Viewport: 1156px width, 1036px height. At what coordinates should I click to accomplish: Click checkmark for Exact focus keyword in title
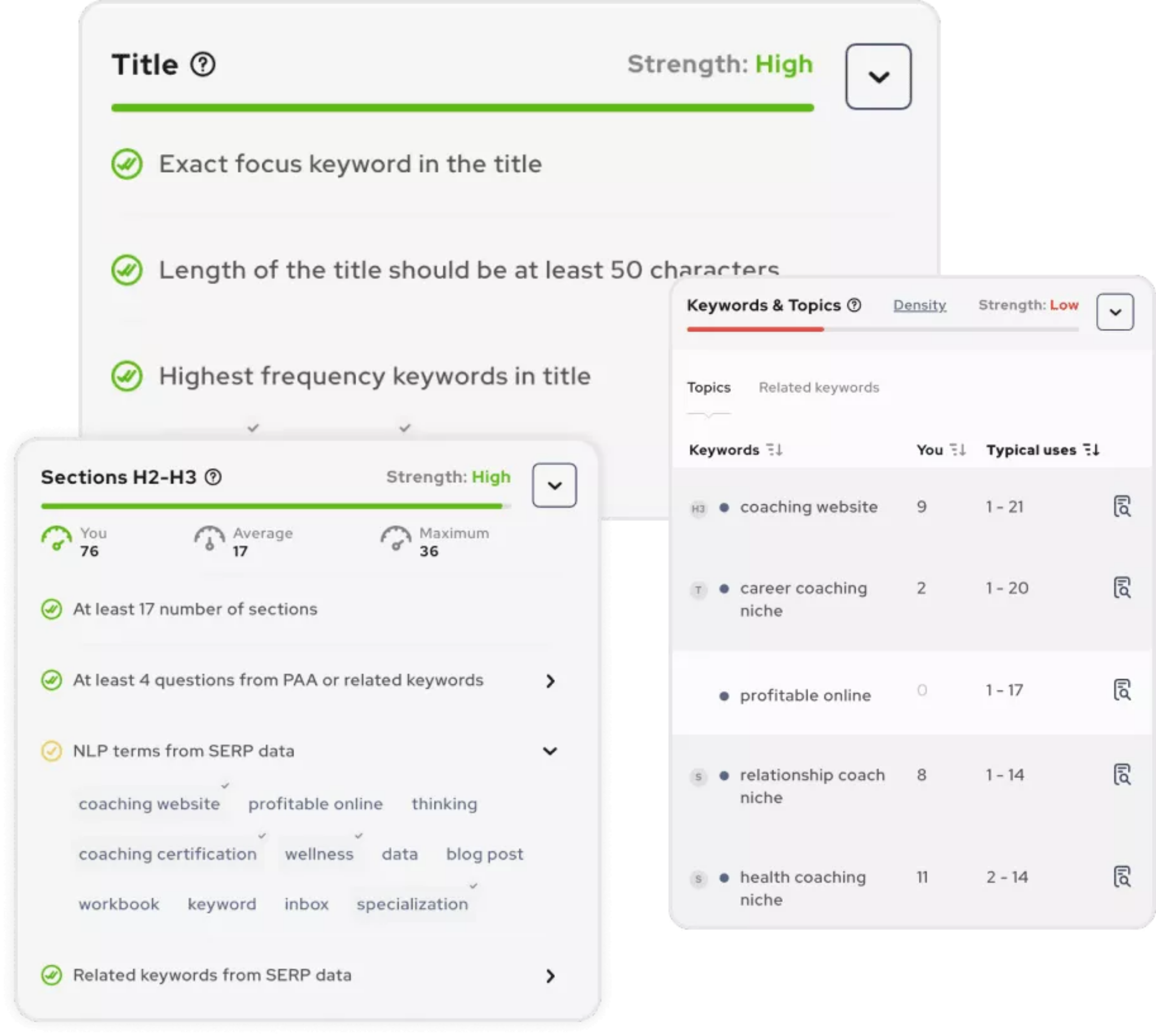tap(126, 164)
